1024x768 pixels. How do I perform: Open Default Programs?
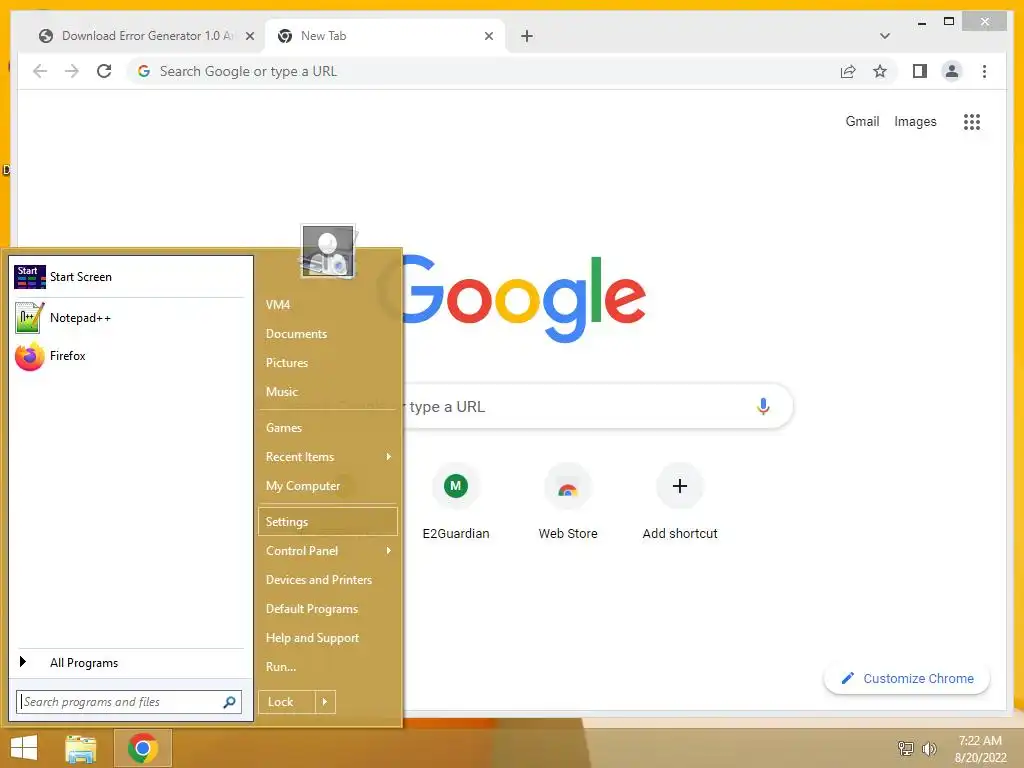(x=328, y=609)
